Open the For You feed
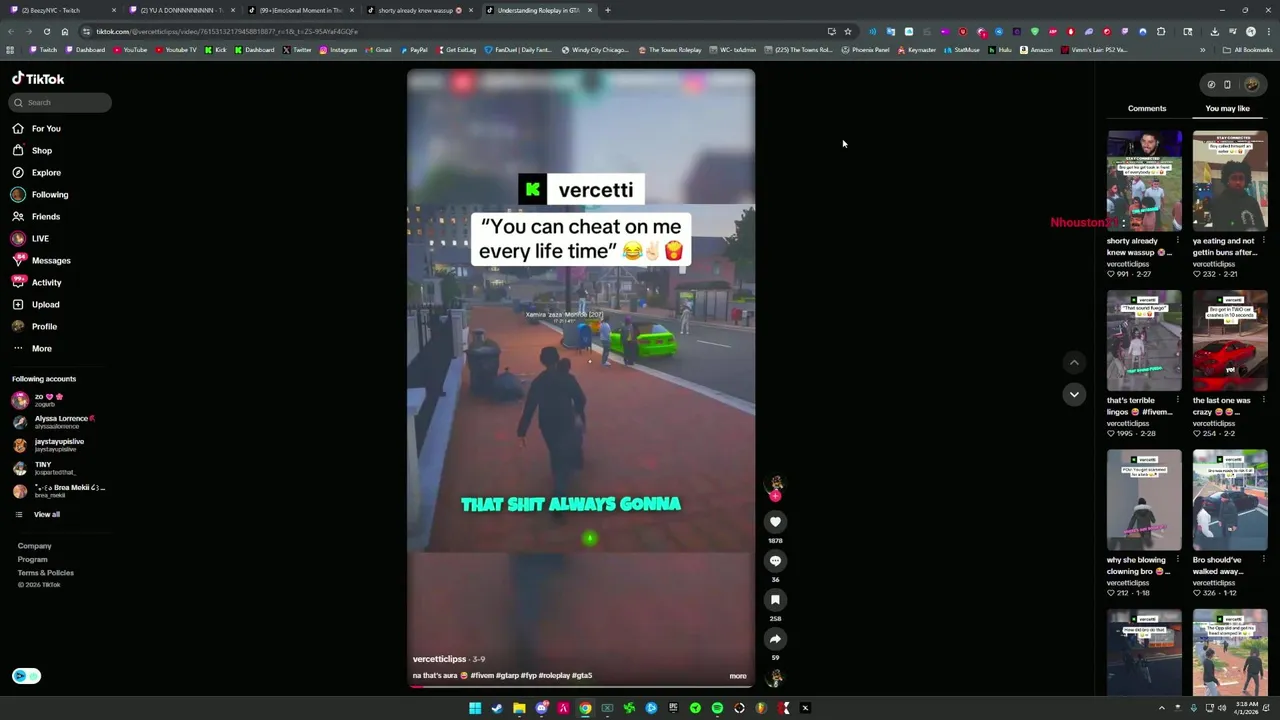Screen dimensions: 1280x720 [37, 129]
